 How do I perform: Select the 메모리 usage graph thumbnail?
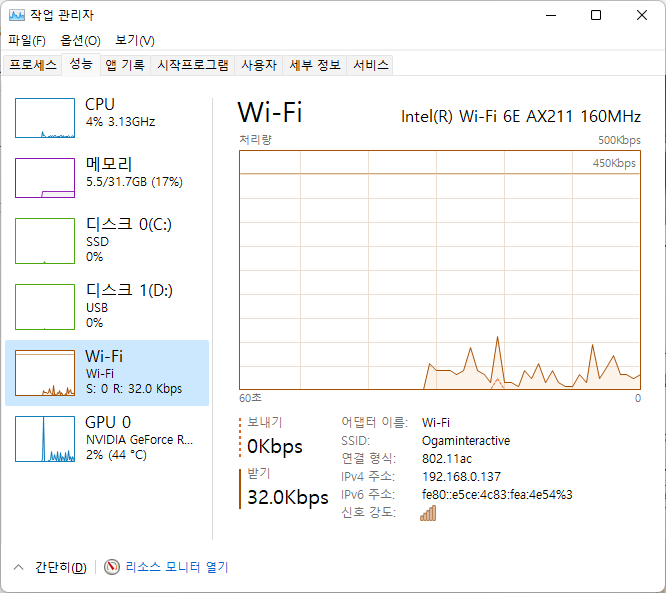tap(45, 177)
